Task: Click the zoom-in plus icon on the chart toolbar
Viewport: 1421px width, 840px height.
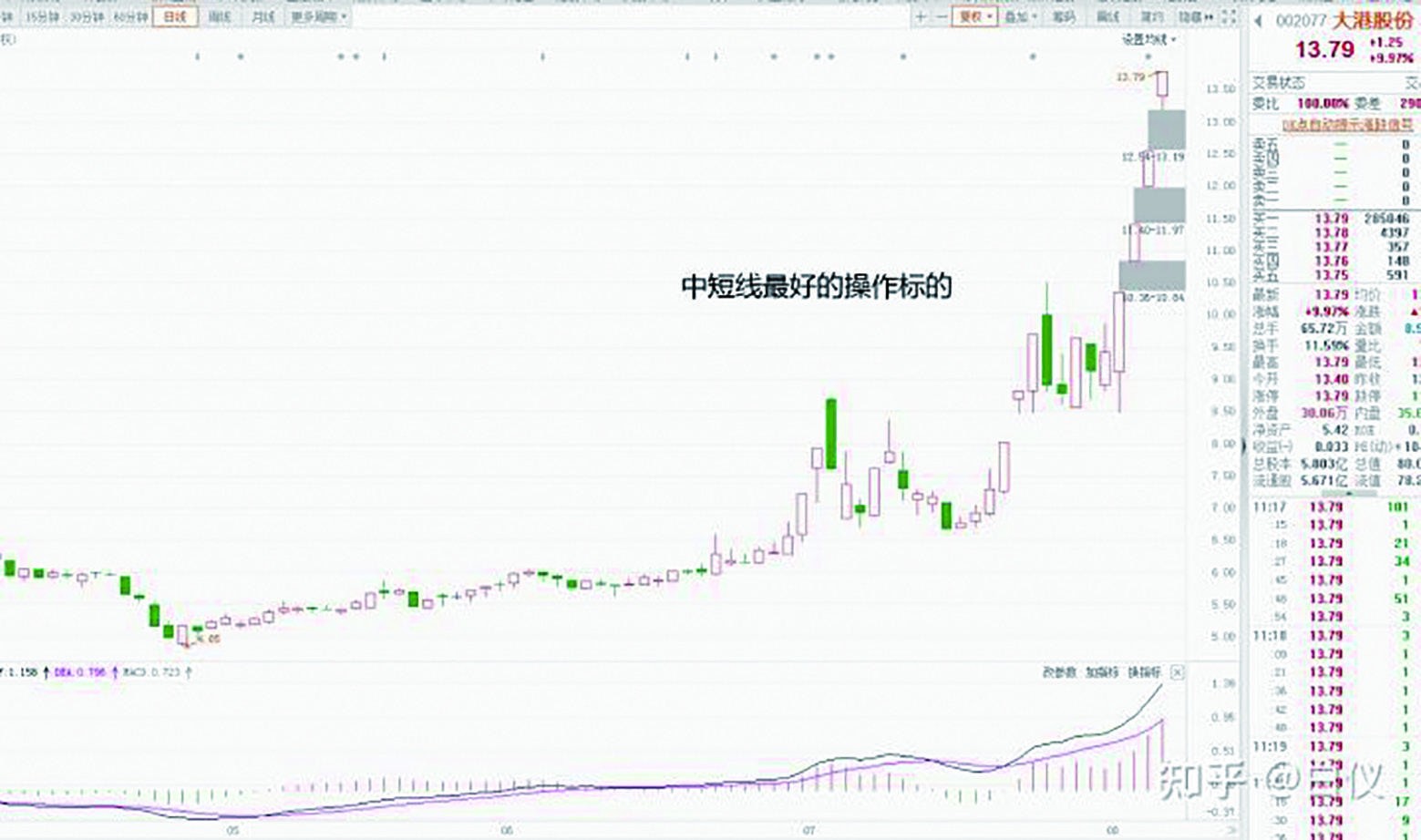Action: pyautogui.click(x=921, y=17)
